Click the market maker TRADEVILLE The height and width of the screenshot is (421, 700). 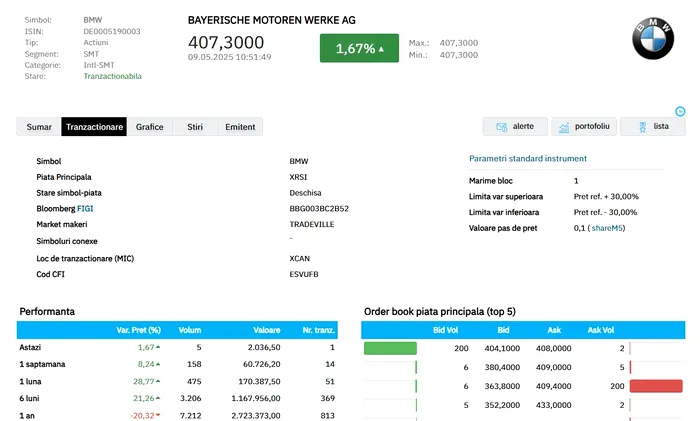tap(312, 225)
